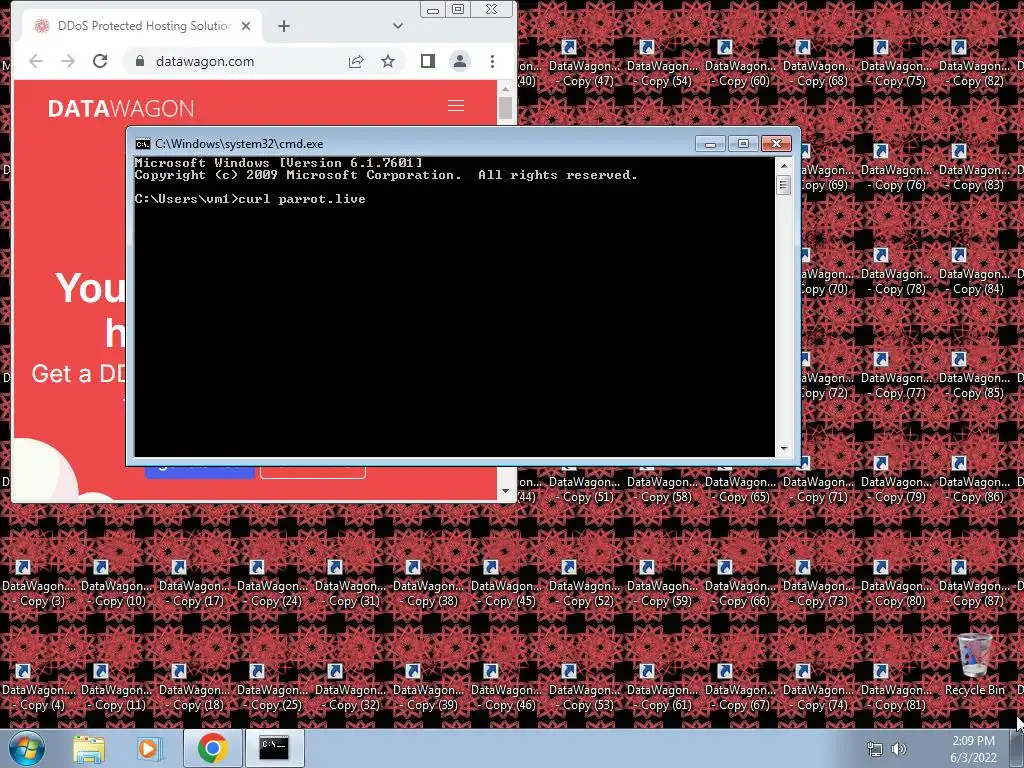Select the DataWagon - Copy (31) shortcut

350,584
